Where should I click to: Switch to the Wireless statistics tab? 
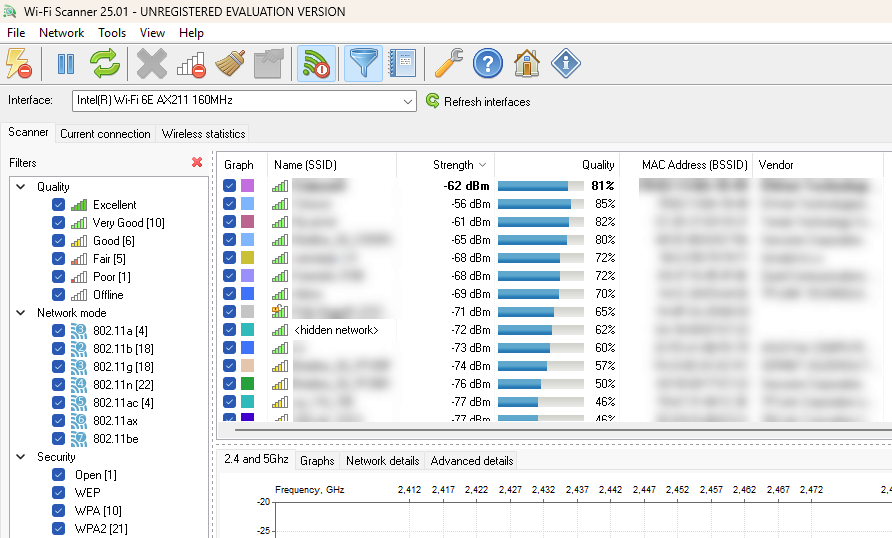tap(203, 134)
